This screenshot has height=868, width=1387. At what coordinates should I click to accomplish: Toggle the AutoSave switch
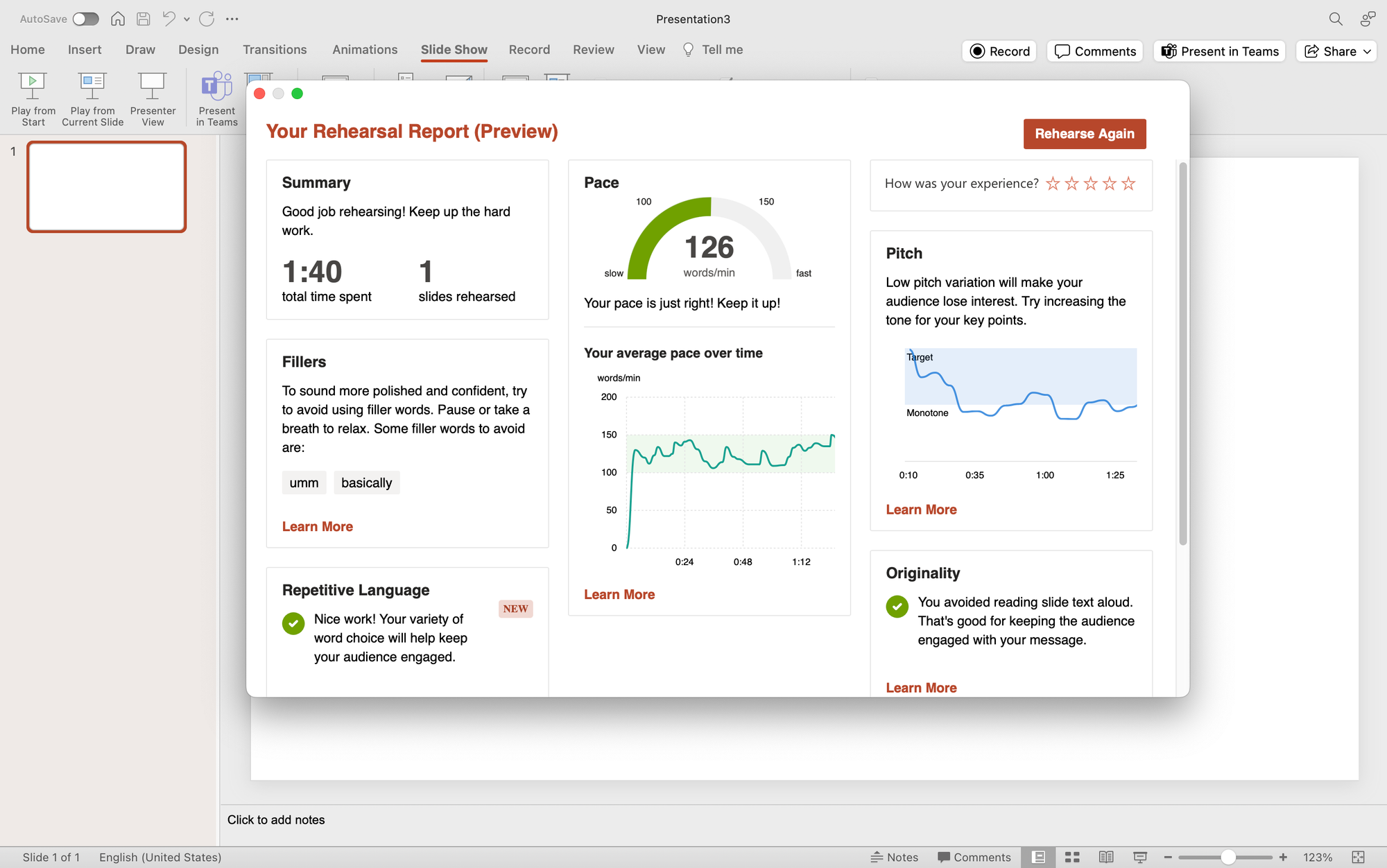tap(85, 19)
